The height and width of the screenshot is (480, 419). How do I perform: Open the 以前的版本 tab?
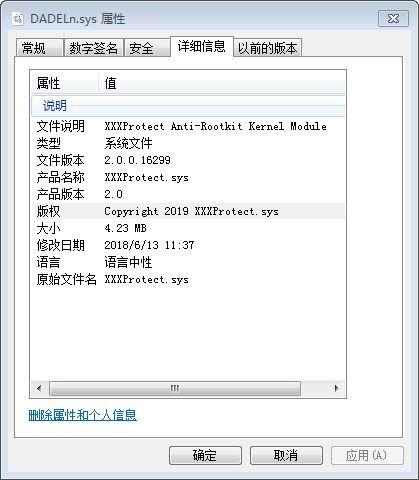coord(268,48)
